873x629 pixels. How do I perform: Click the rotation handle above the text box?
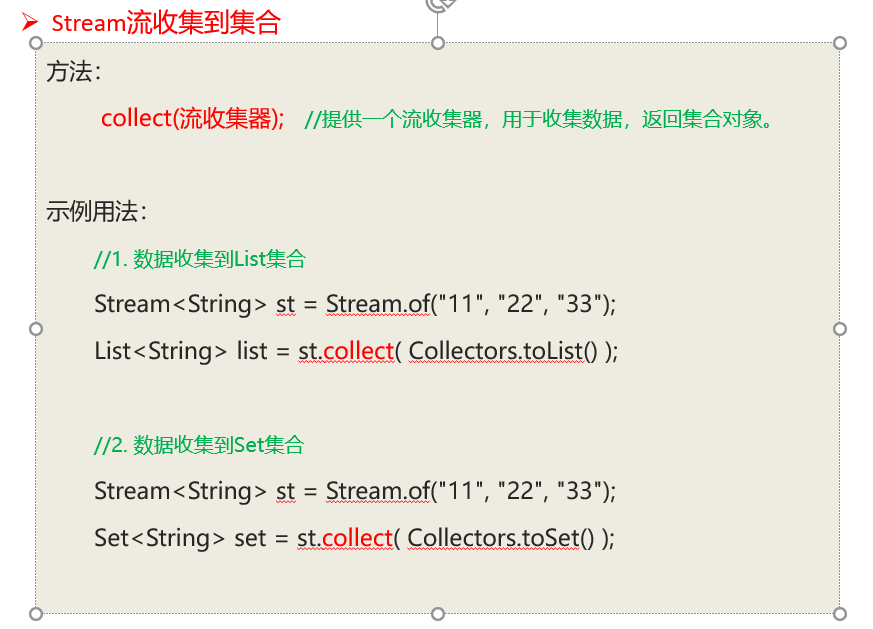click(439, 4)
